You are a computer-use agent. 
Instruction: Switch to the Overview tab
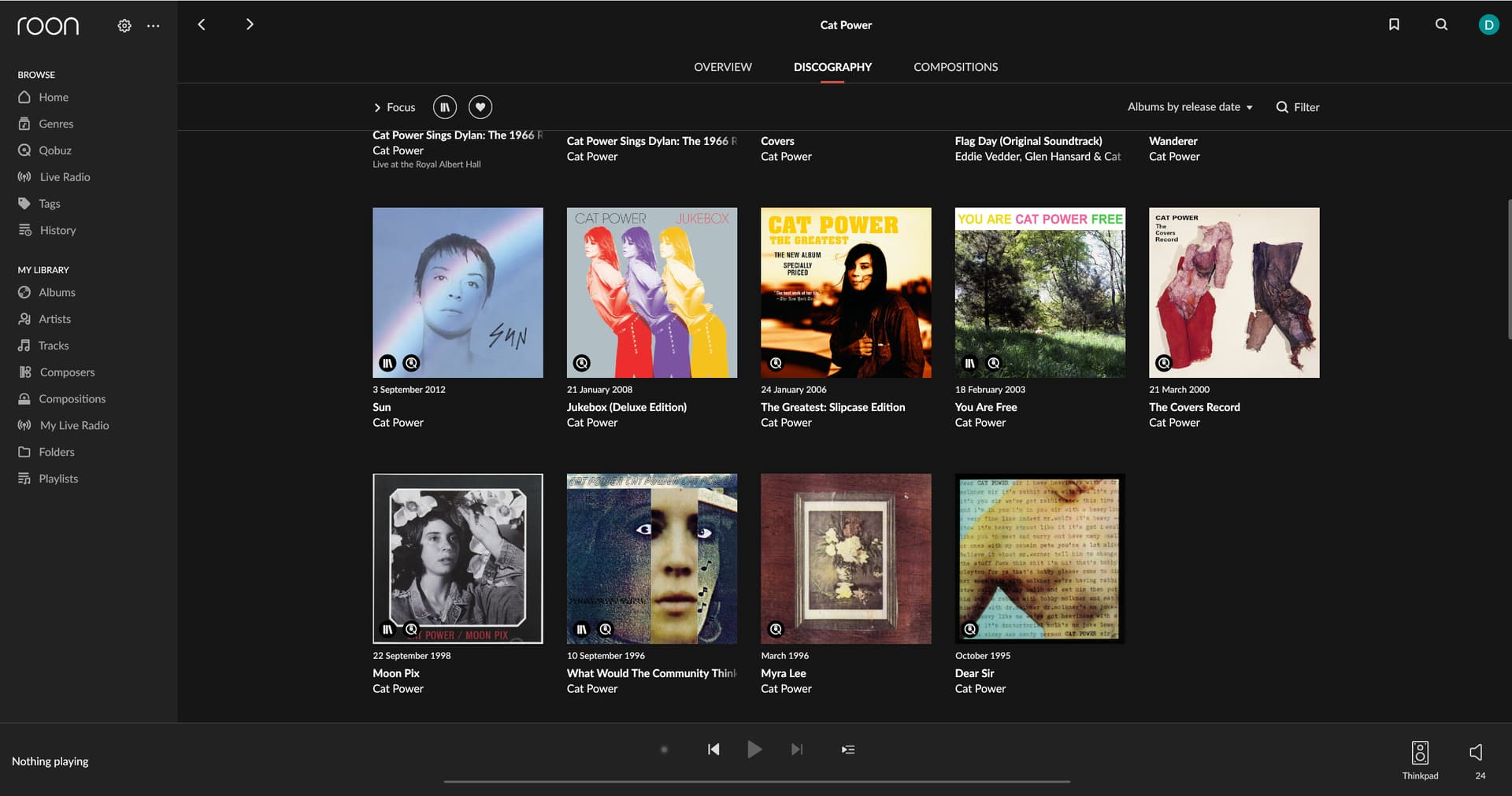[x=723, y=67]
